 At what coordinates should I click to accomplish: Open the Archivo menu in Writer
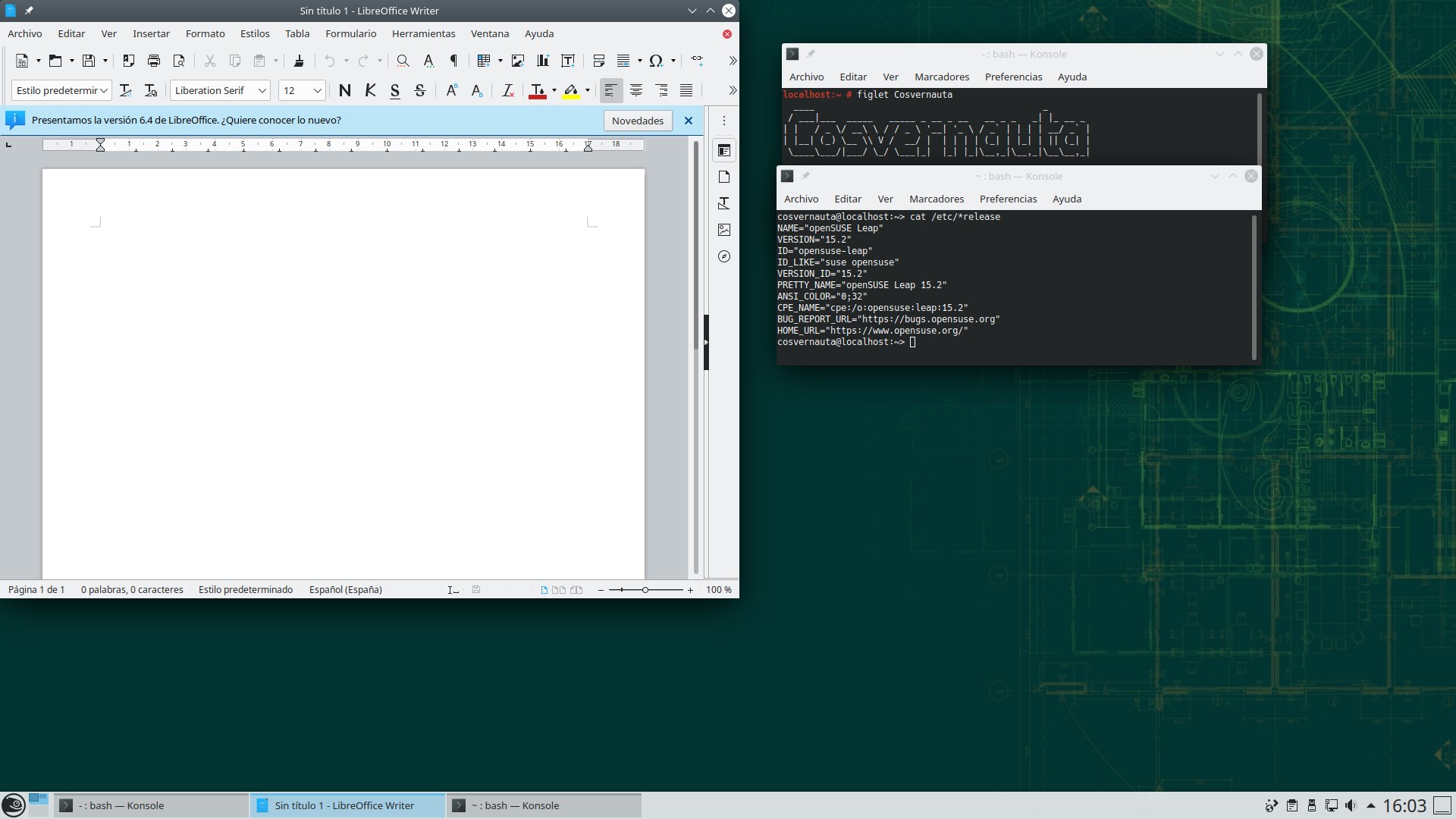pyautogui.click(x=25, y=33)
